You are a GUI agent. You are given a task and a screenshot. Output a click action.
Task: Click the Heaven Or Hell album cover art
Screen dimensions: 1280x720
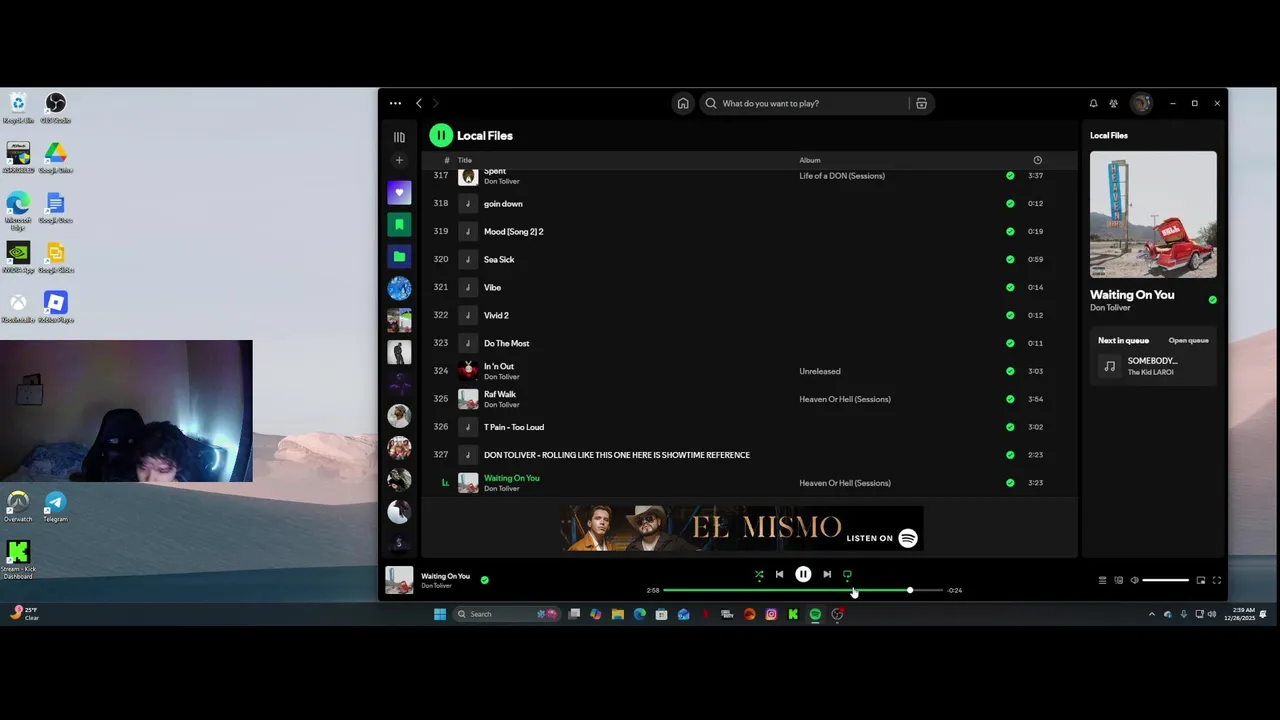click(x=1153, y=214)
